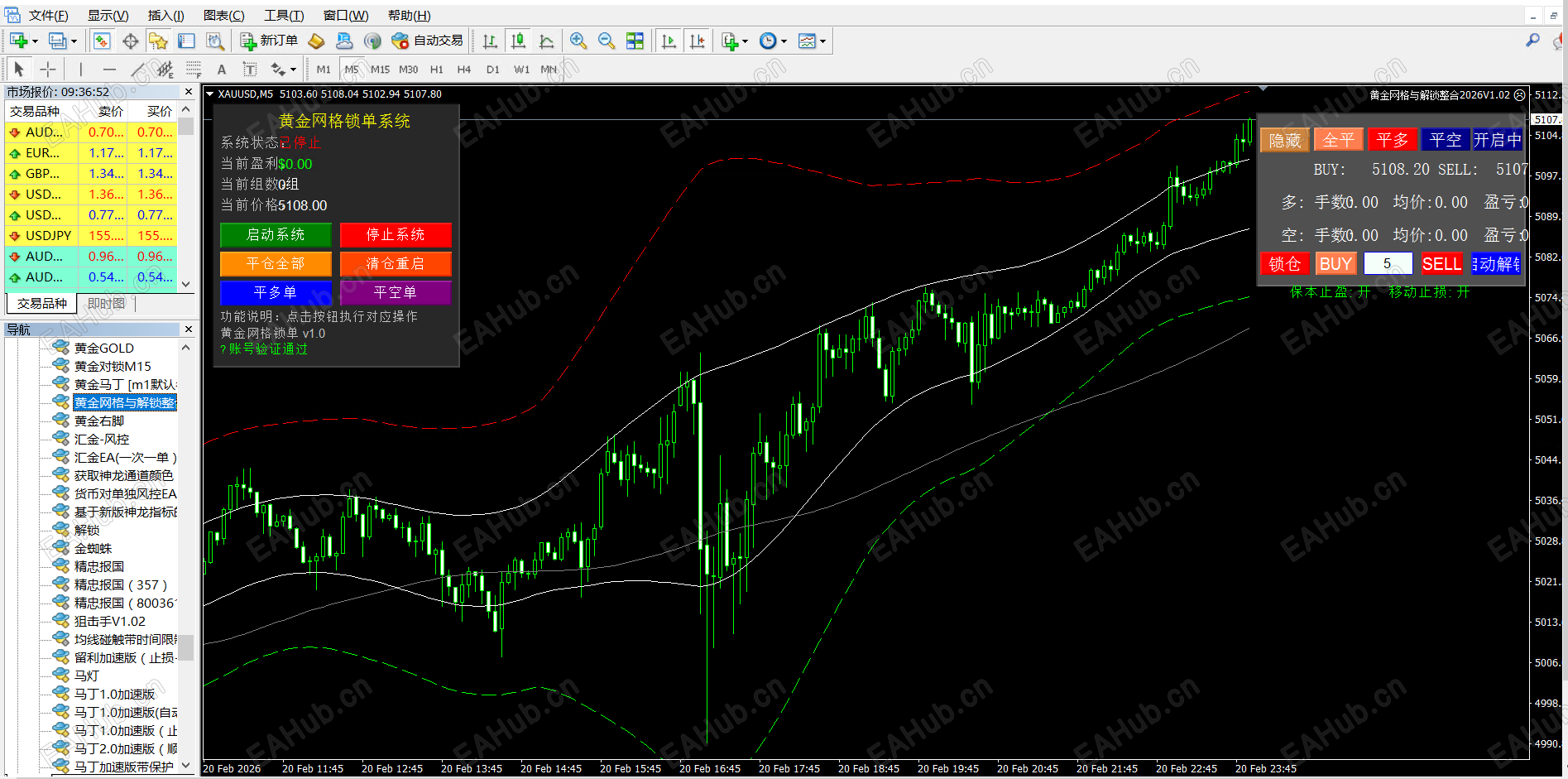This screenshot has width=1568, height=779.
Task: Click the green 启动系统 button
Action: click(x=276, y=235)
